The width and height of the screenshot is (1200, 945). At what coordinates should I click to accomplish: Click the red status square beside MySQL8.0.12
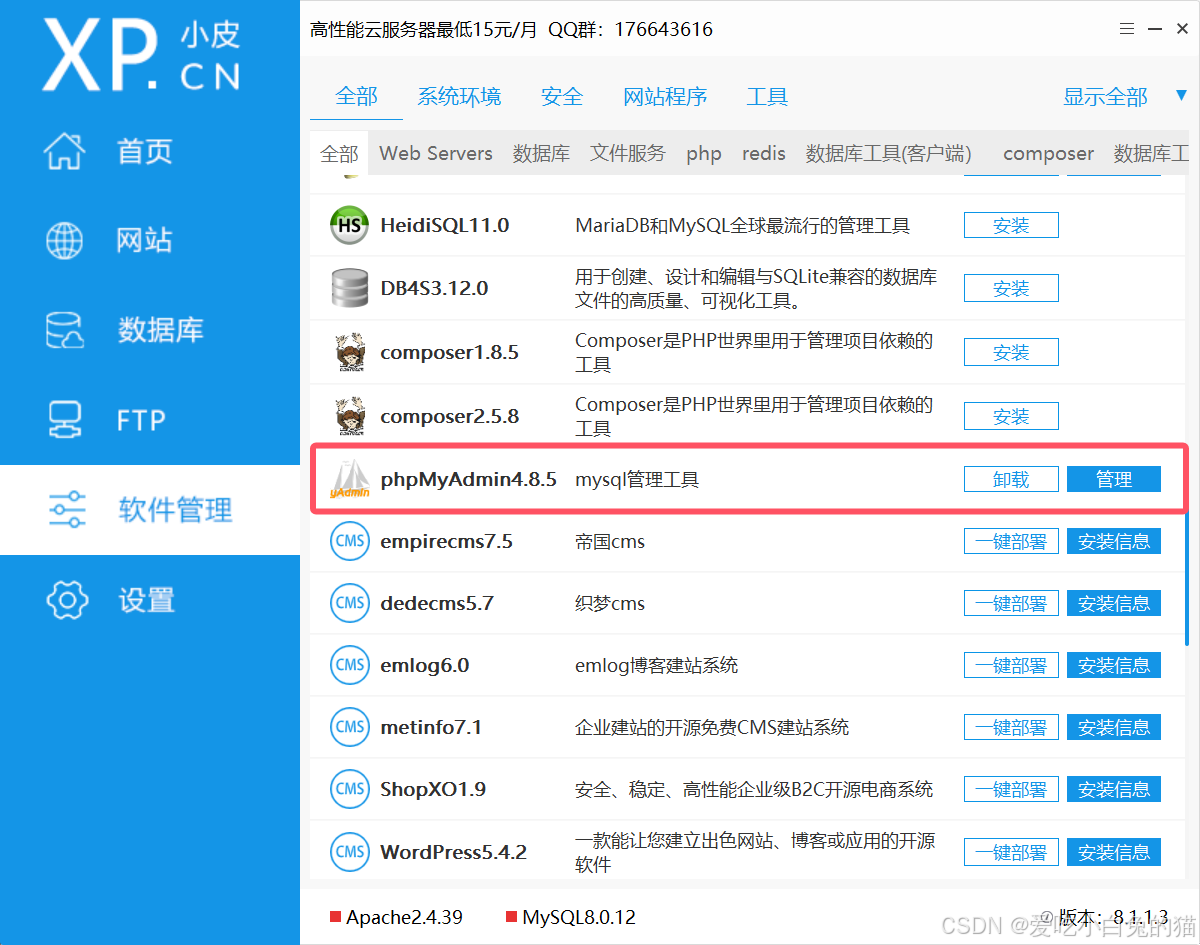512,917
